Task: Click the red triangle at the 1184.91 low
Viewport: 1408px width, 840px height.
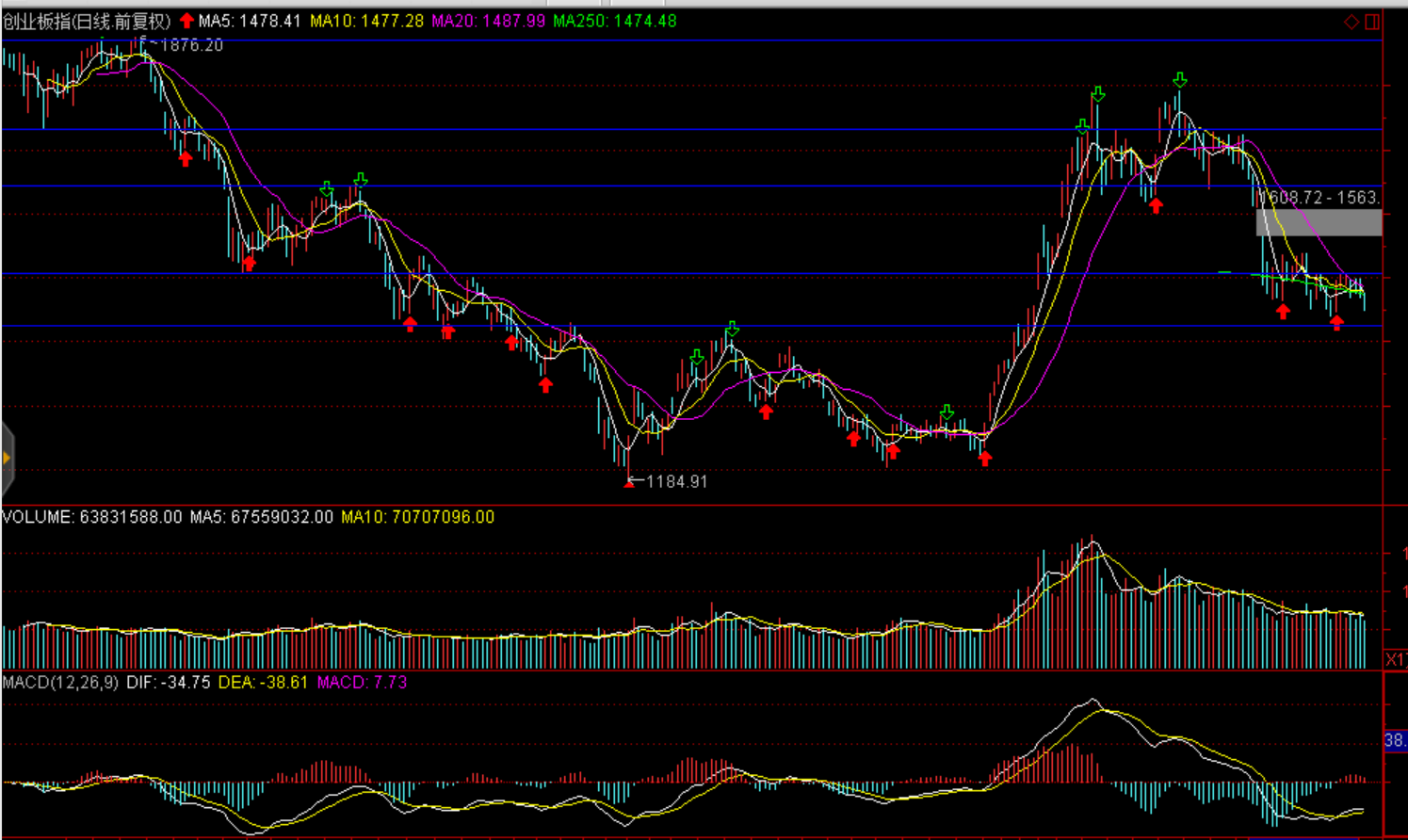Action: pos(629,482)
